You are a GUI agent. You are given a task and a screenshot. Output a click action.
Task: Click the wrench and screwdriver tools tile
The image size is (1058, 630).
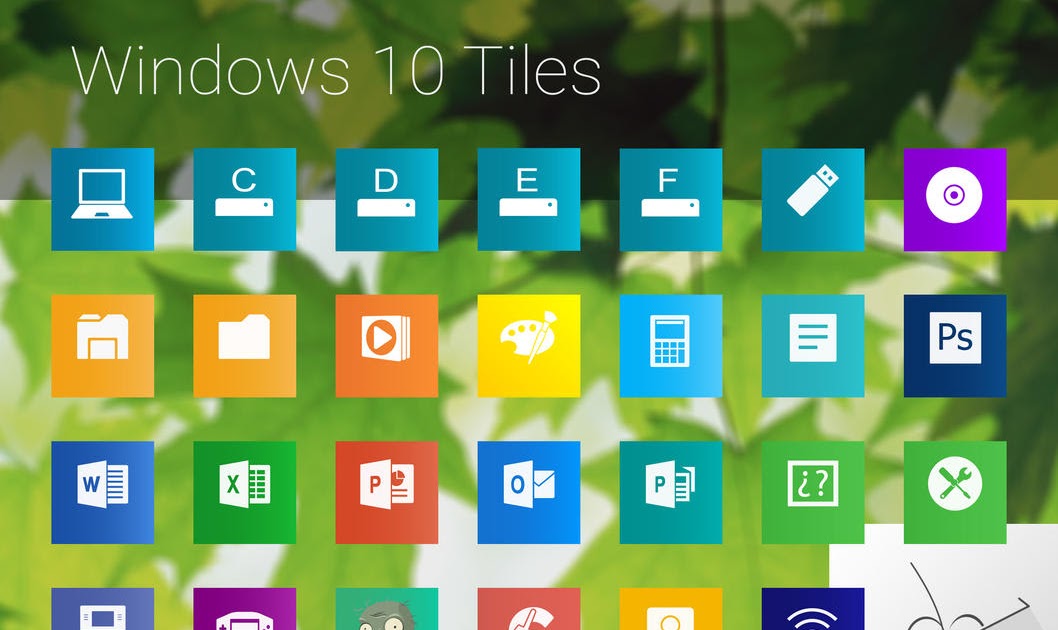click(x=955, y=492)
